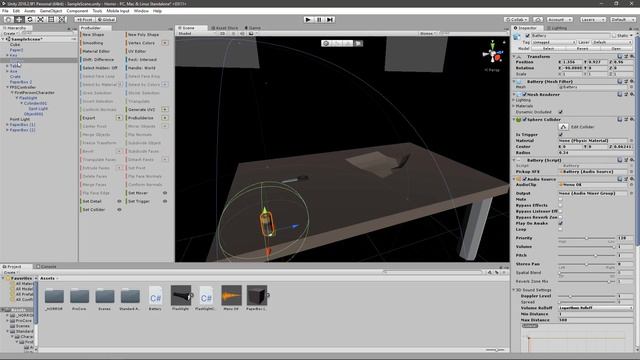Screen dimensions: 640x360
Task: Select the Move tool in toolbar
Action: [x=19, y=19]
